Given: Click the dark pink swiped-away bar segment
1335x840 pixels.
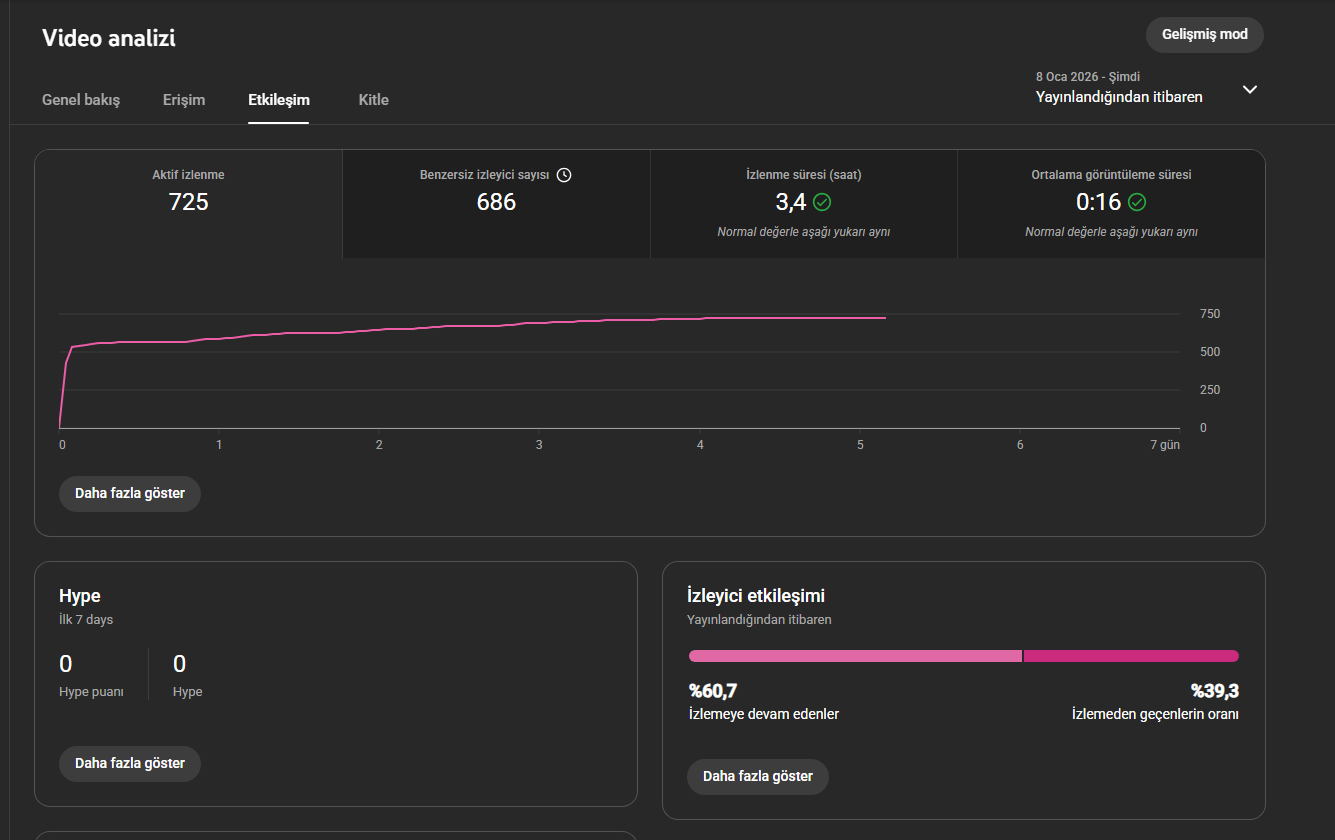Looking at the screenshot, I should tap(1131, 656).
